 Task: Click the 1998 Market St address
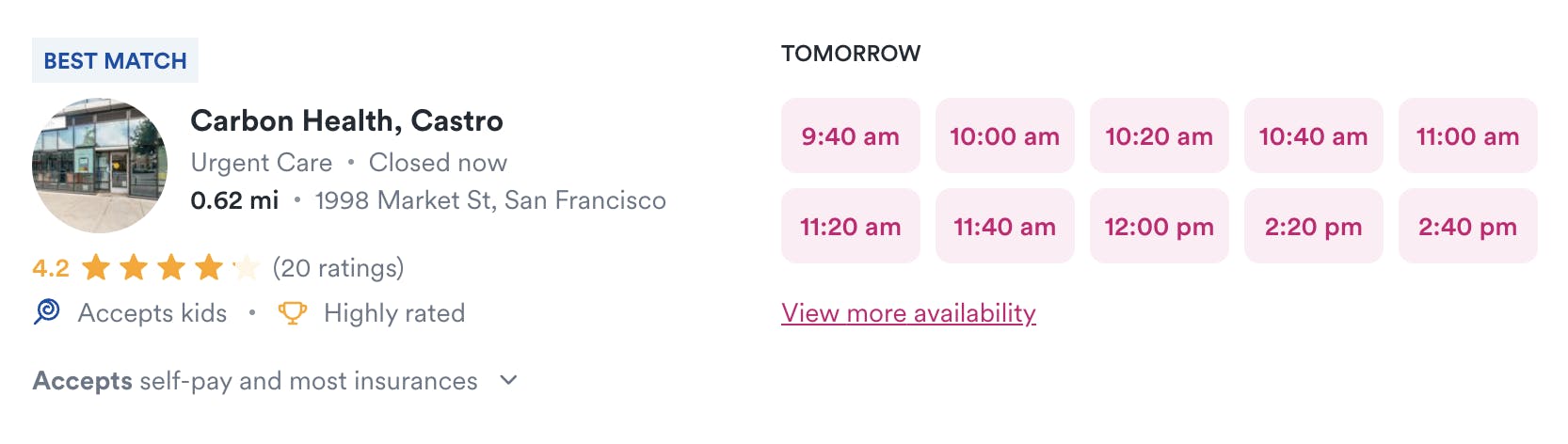489,200
